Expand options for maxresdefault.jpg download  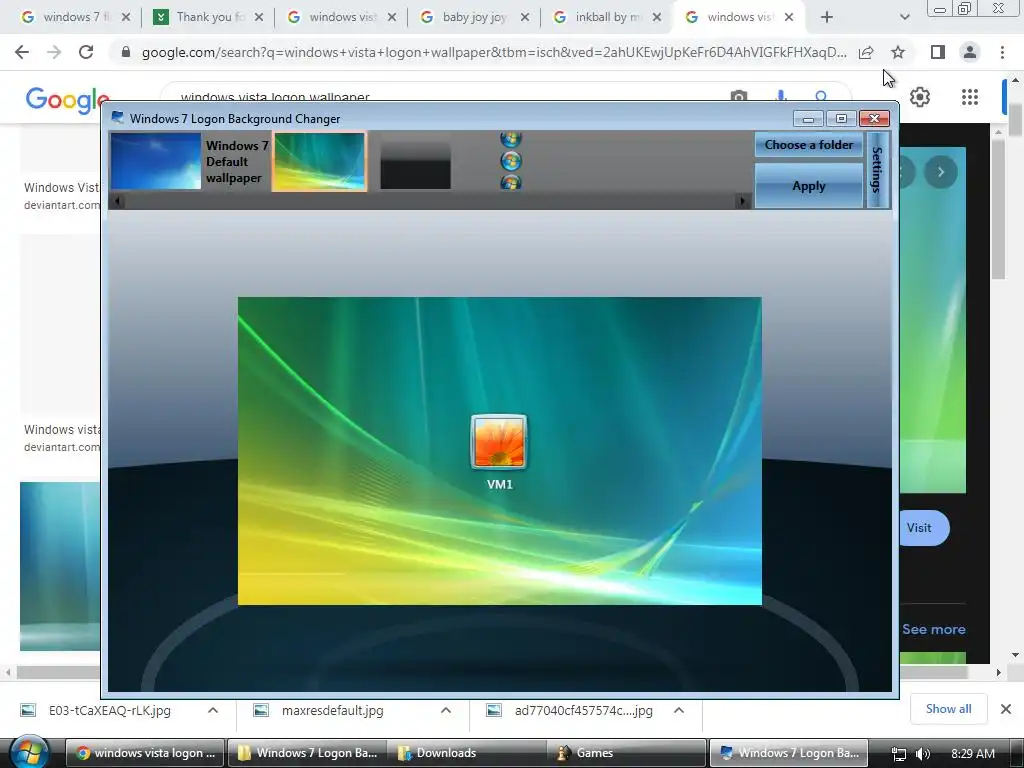tap(446, 711)
